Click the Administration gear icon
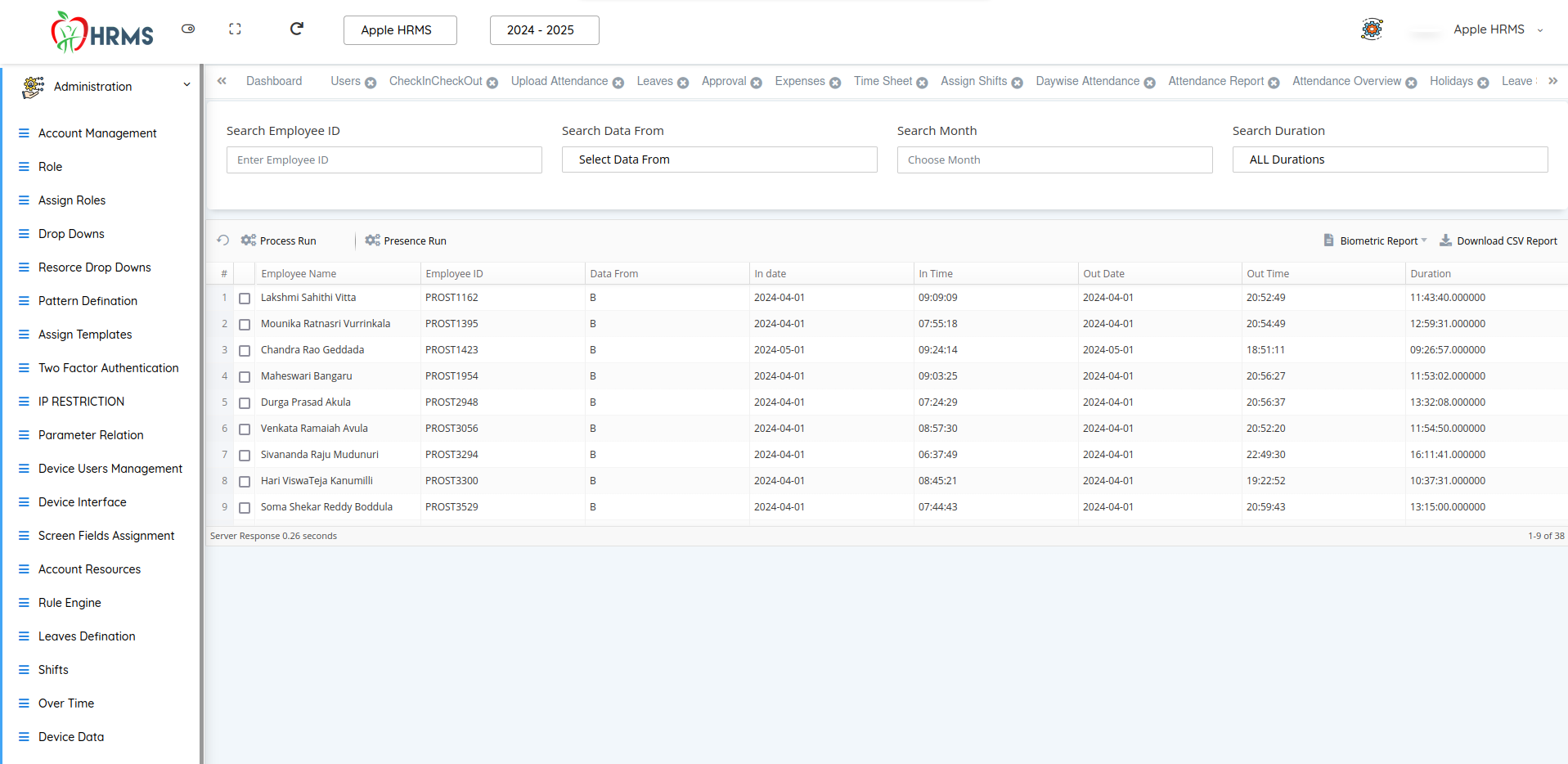 [34, 87]
